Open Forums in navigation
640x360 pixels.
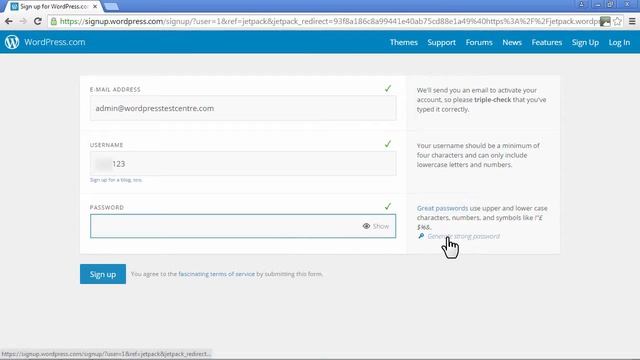click(x=479, y=42)
